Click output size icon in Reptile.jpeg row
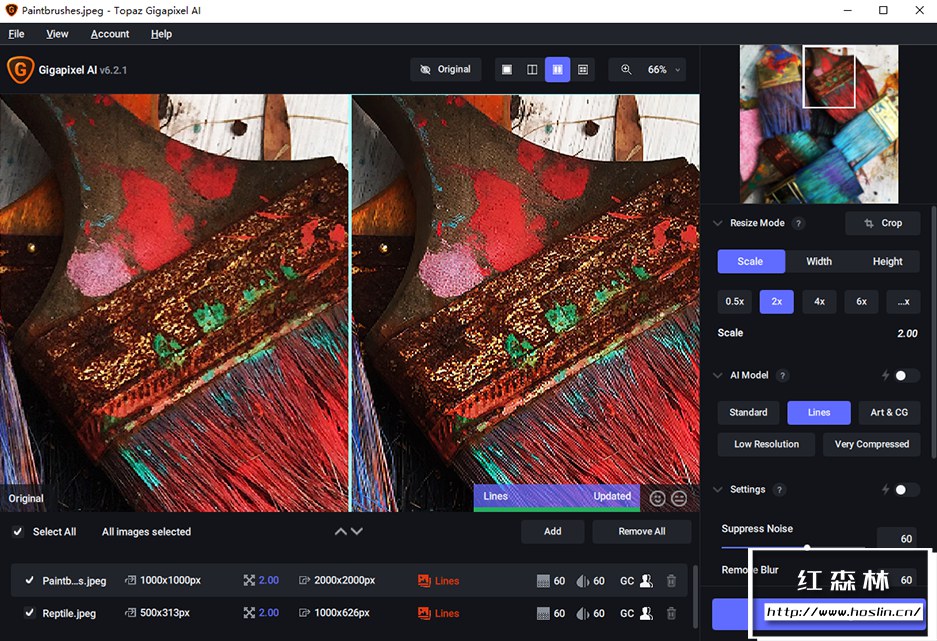Image resolution: width=937 pixels, height=641 pixels. (304, 613)
